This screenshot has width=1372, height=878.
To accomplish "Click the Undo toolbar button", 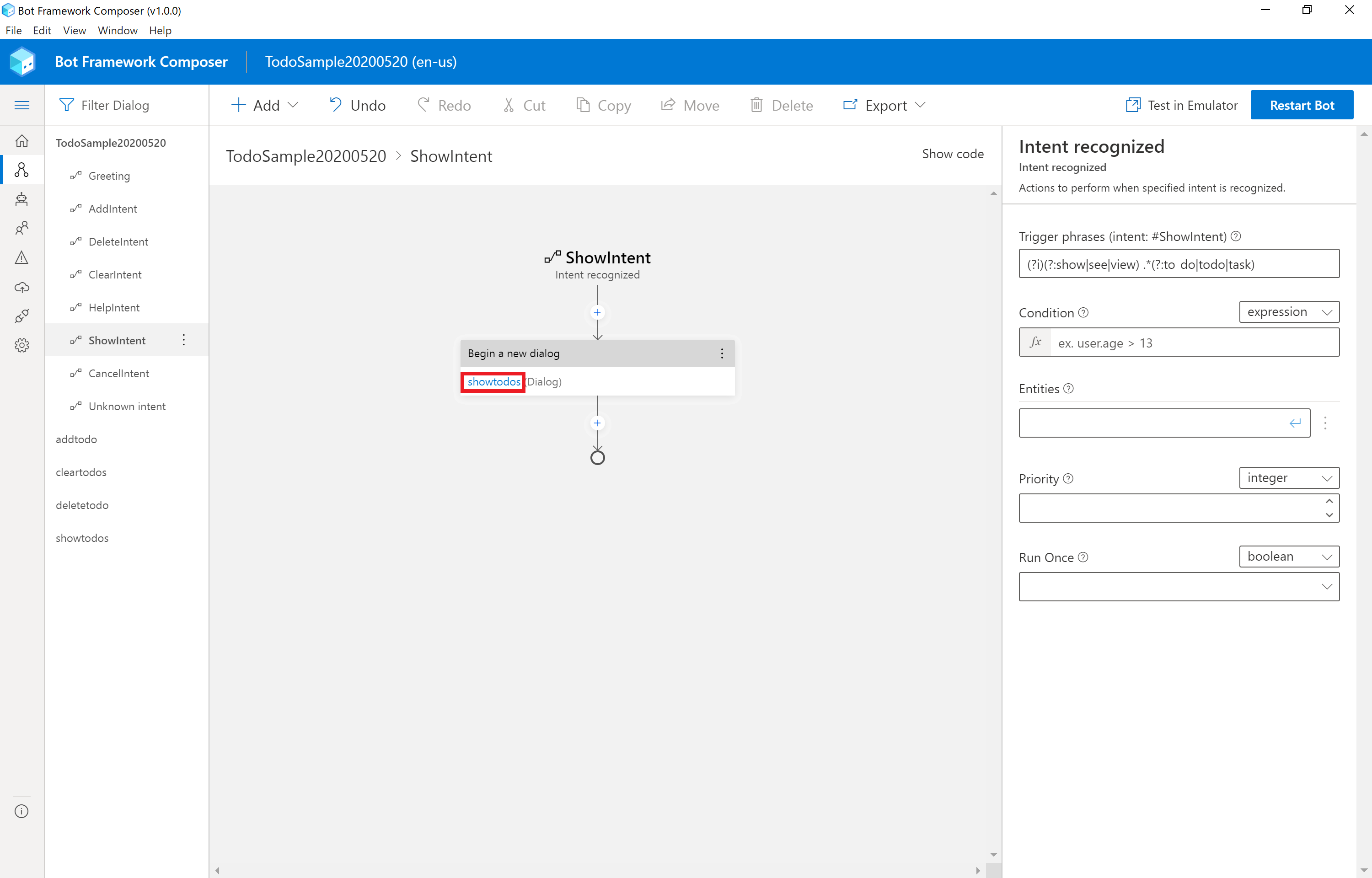I will pyautogui.click(x=357, y=106).
